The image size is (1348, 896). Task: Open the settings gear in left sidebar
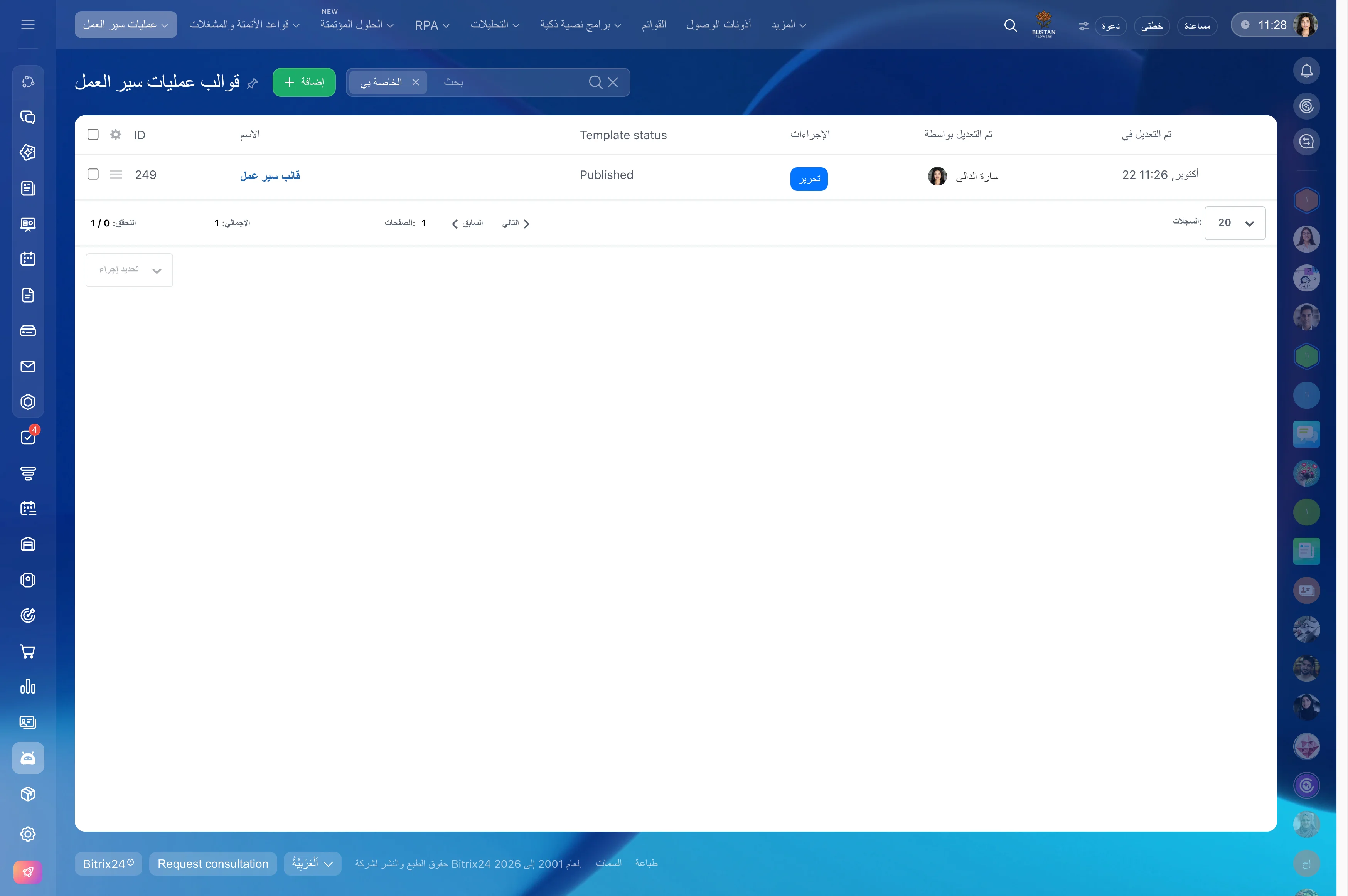pos(27,834)
